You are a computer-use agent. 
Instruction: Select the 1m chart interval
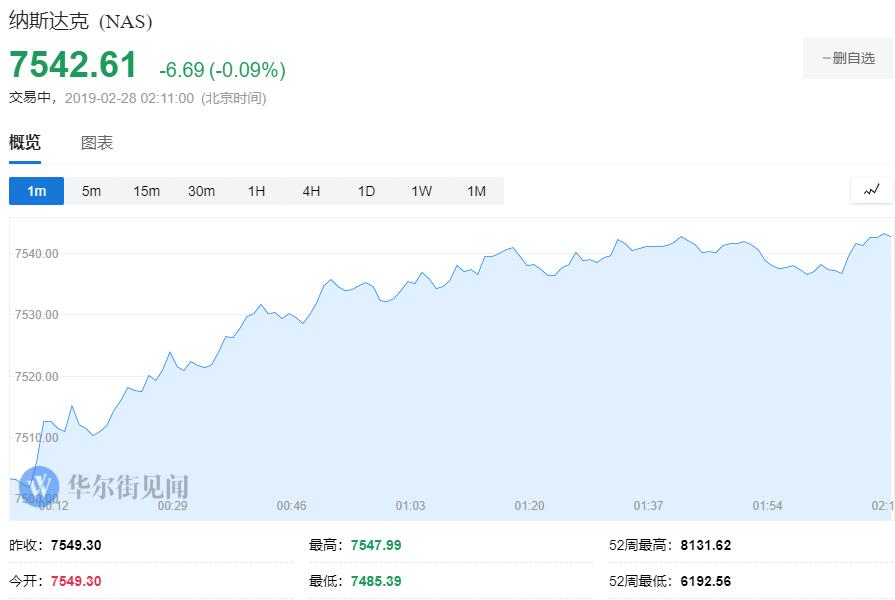(x=37, y=191)
